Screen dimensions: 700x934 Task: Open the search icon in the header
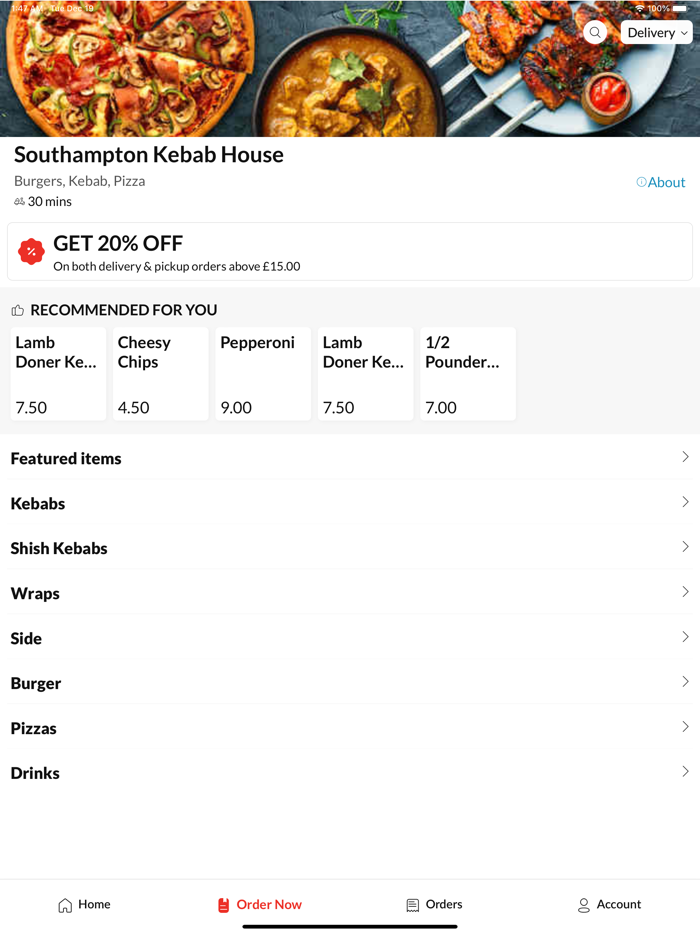[595, 32]
